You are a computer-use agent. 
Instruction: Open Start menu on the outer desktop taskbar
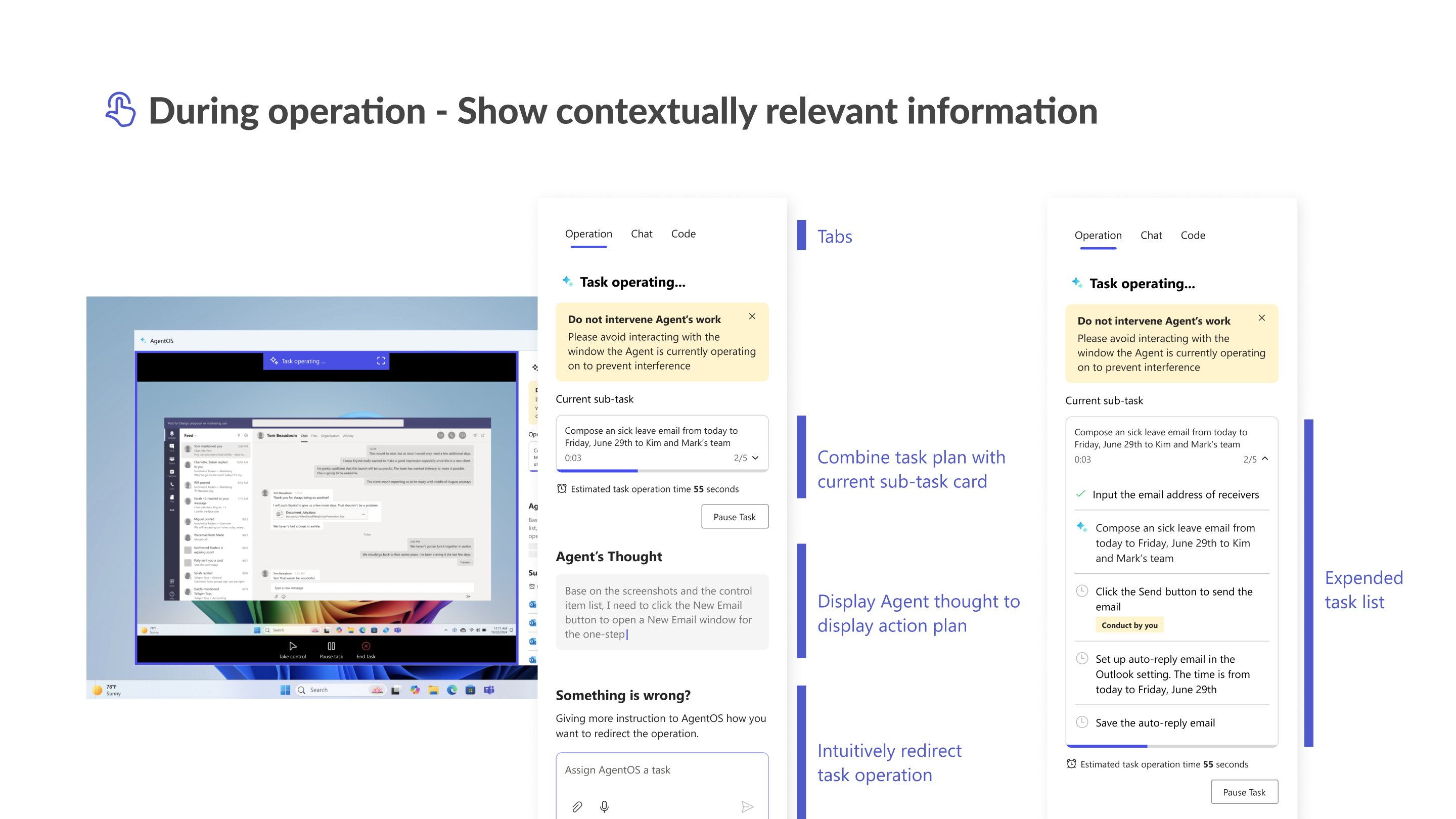(285, 690)
